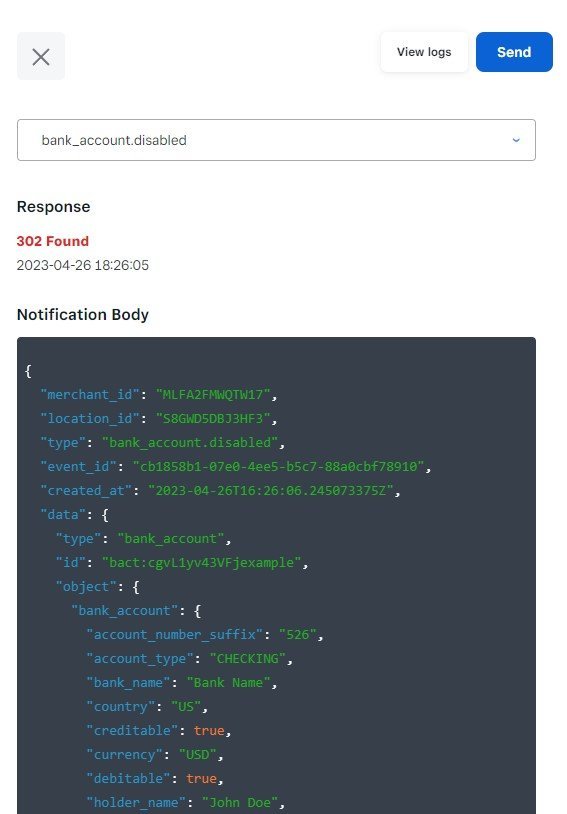The image size is (567, 814).
Task: Click the merchant_id value MLFA2FMWQTW17
Action: [x=213, y=395]
